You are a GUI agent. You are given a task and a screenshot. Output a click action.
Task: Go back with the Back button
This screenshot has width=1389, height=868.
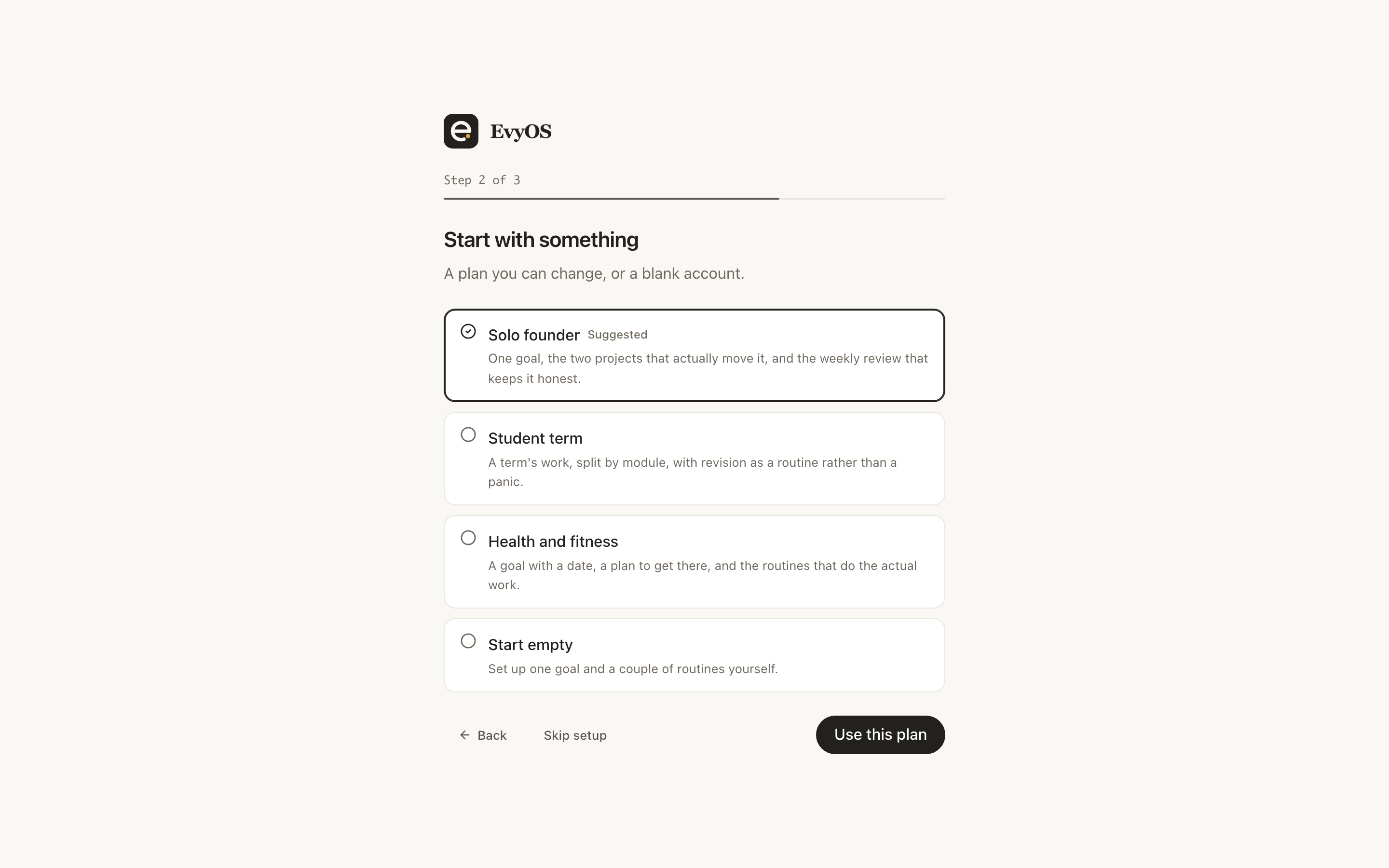[483, 735]
